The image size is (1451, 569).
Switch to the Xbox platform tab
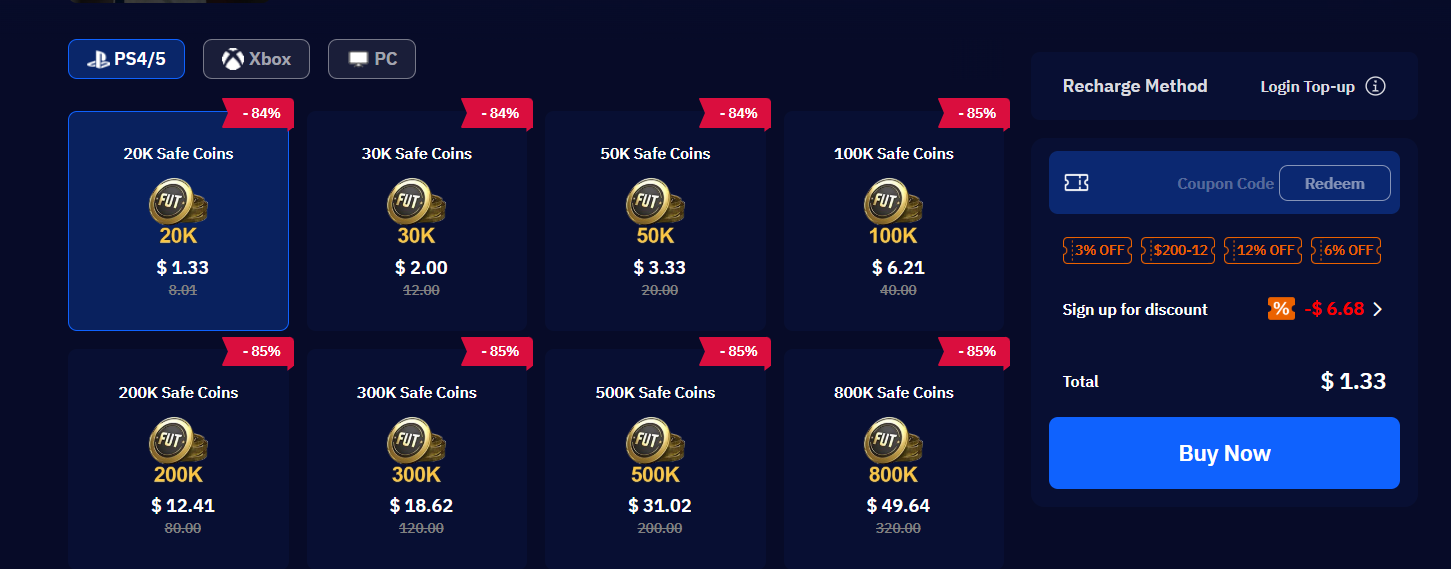tap(256, 59)
